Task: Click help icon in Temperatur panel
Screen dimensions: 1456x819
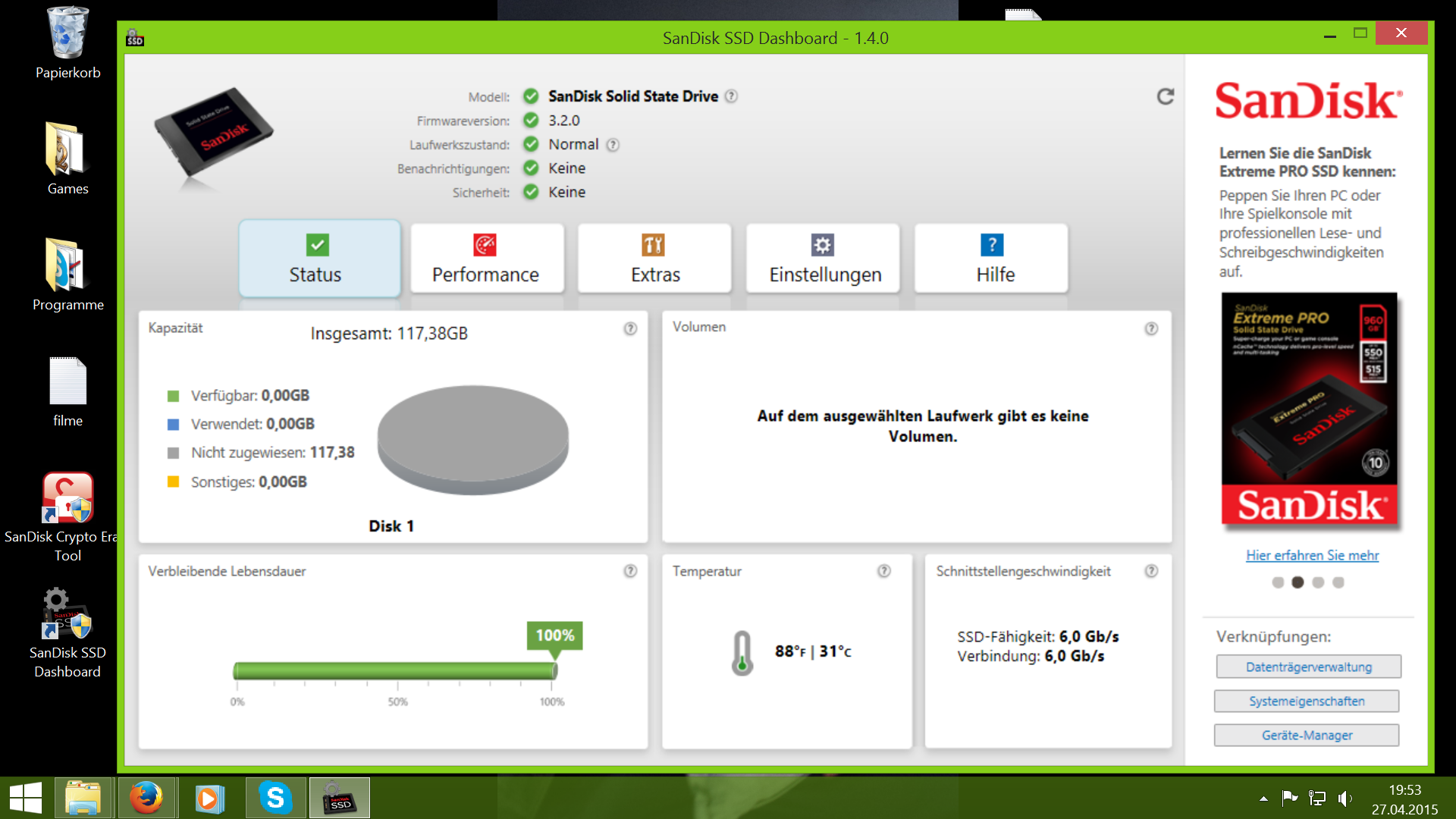Action: [884, 571]
